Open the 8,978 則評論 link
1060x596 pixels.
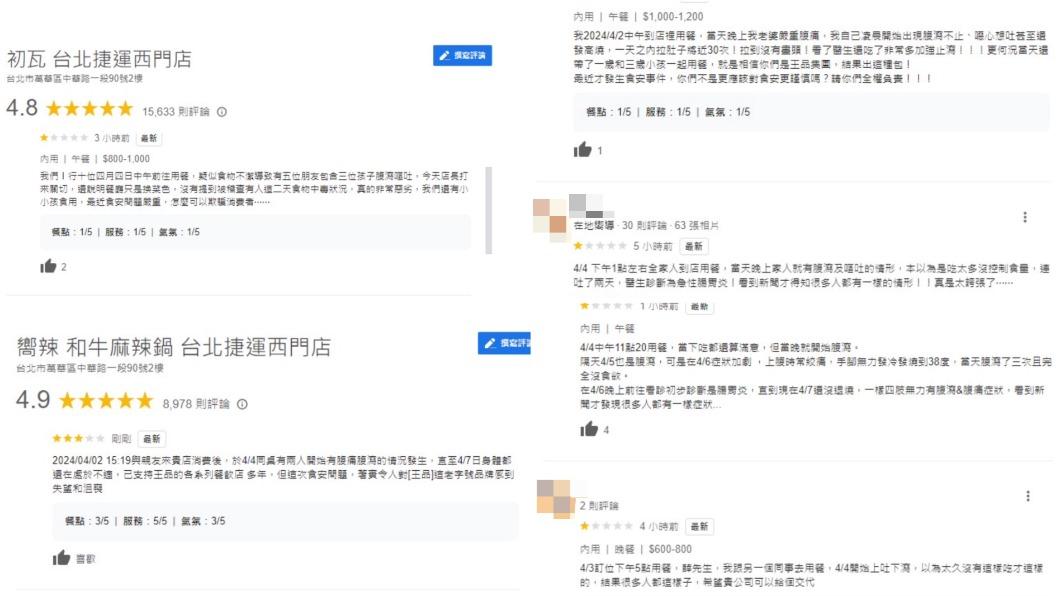195,404
